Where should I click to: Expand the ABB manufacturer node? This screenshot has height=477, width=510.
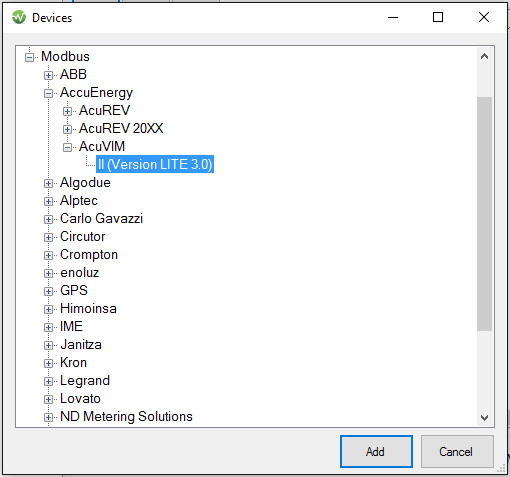48,75
